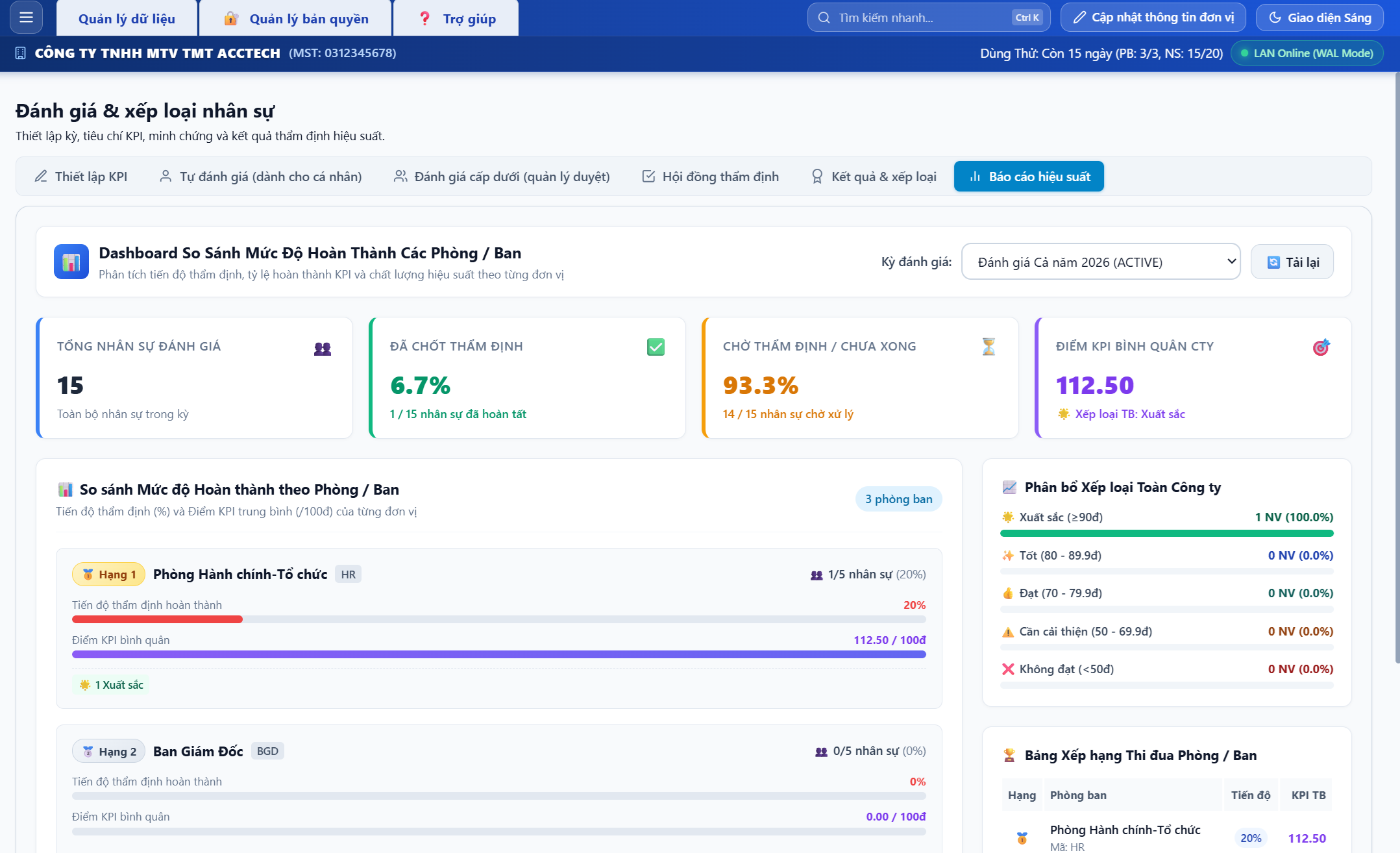The width and height of the screenshot is (1400, 853).
Task: Click the lock icon beside Quản lý bản quyền
Action: (231, 18)
